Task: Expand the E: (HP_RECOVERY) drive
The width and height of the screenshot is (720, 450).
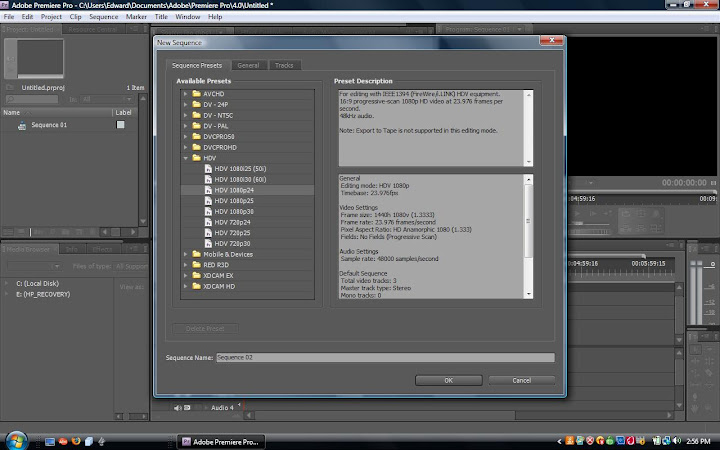Action: tap(6, 294)
